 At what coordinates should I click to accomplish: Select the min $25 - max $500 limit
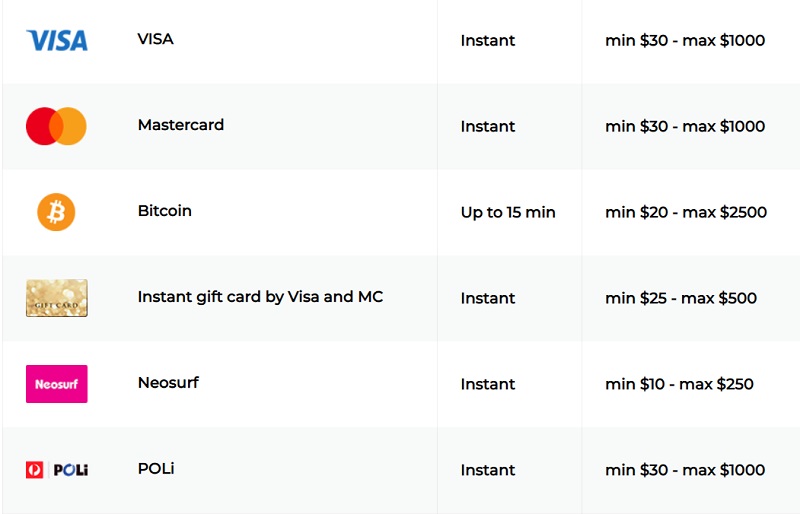[681, 298]
